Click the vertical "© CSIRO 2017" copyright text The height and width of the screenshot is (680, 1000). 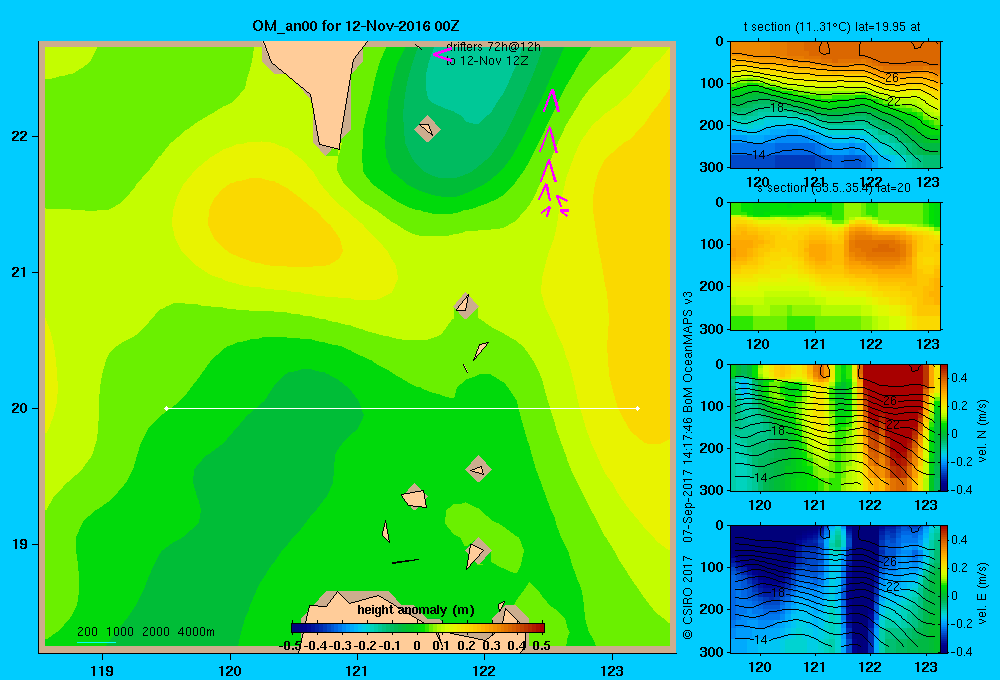coord(688,598)
